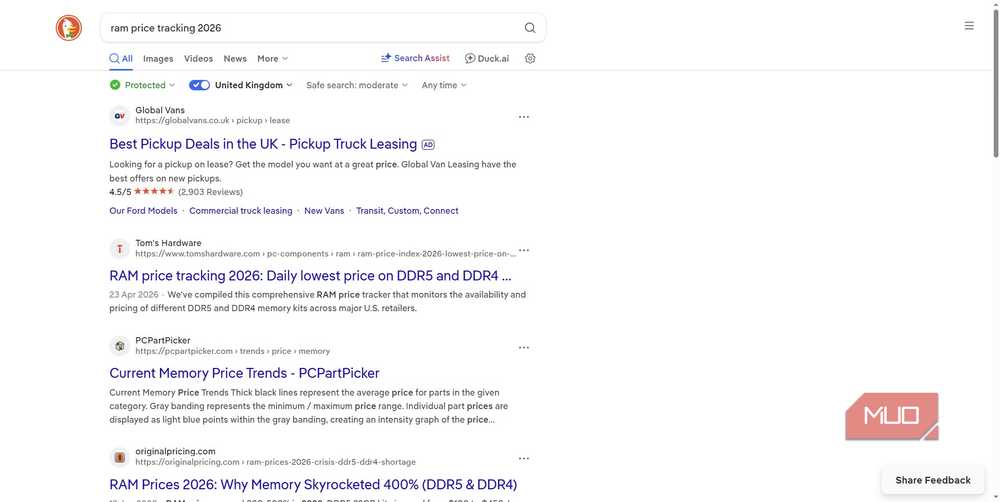Select the All tab
This screenshot has width=1000, height=502.
pyautogui.click(x=121, y=59)
